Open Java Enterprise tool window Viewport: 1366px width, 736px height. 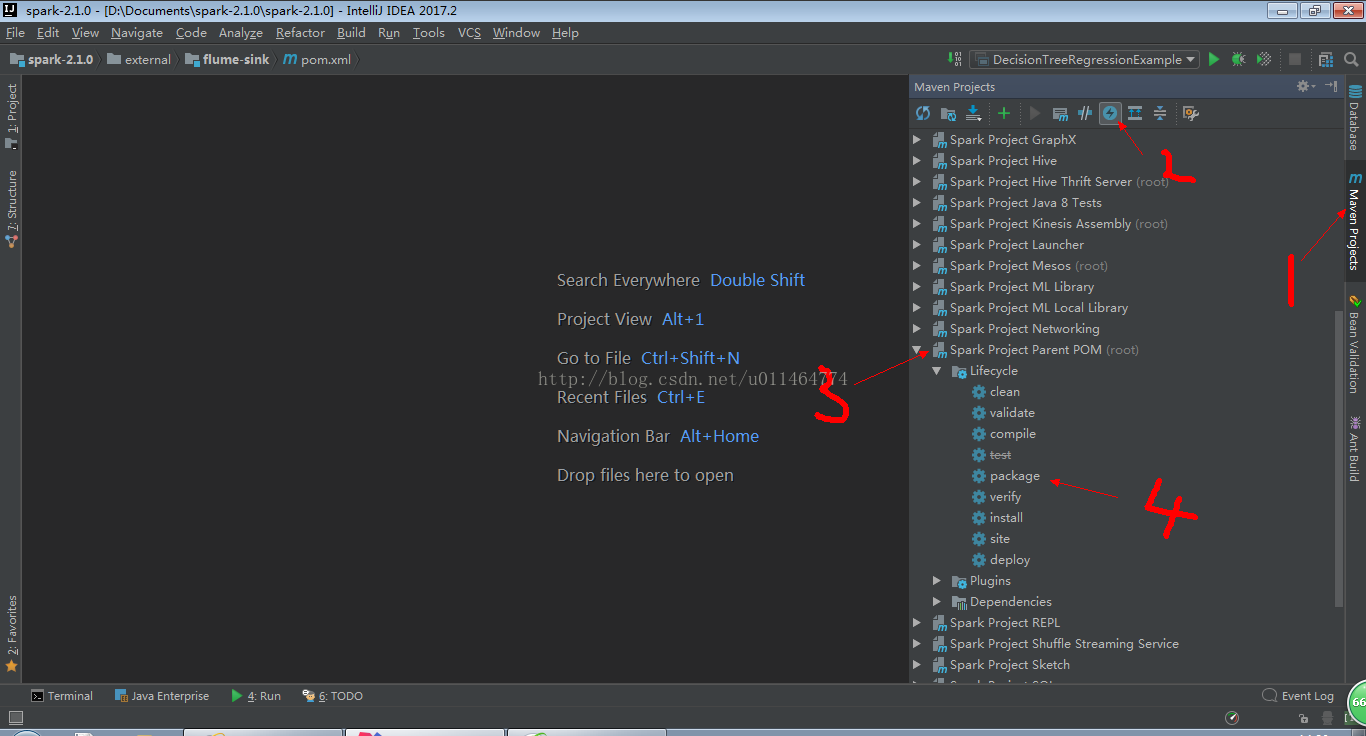[x=162, y=696]
